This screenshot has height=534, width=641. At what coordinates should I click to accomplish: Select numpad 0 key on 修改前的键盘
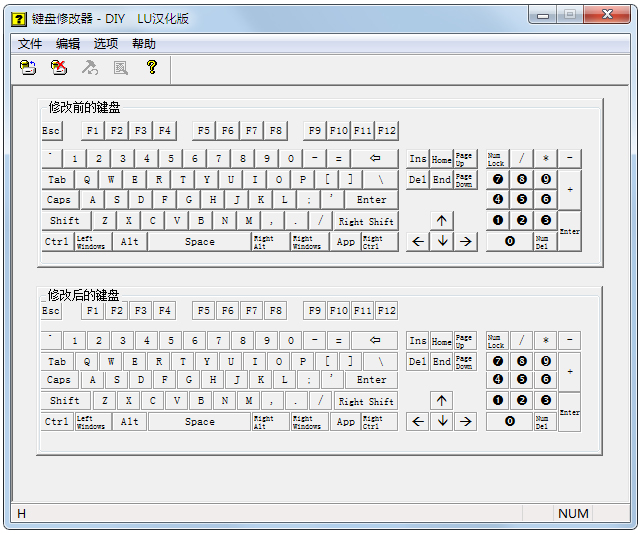click(510, 242)
